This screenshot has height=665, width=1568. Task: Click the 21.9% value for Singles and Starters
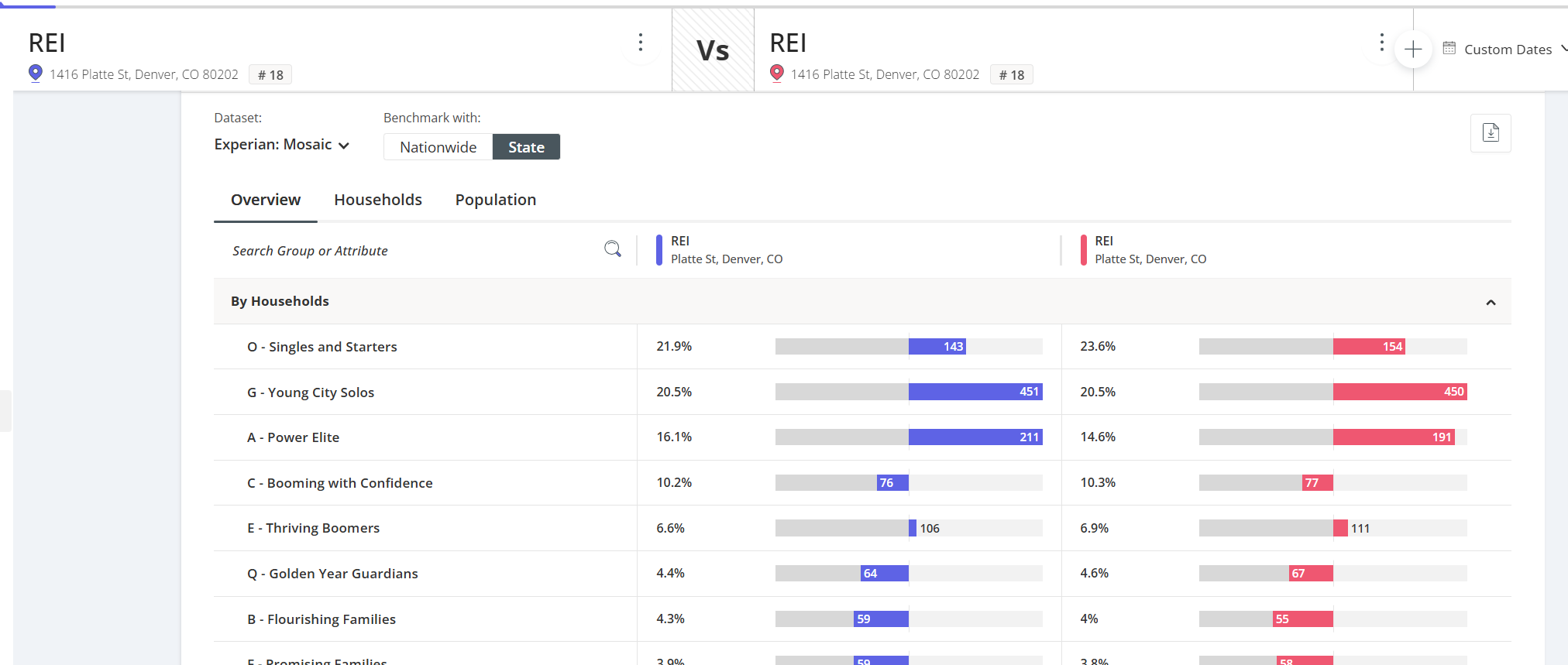click(674, 346)
